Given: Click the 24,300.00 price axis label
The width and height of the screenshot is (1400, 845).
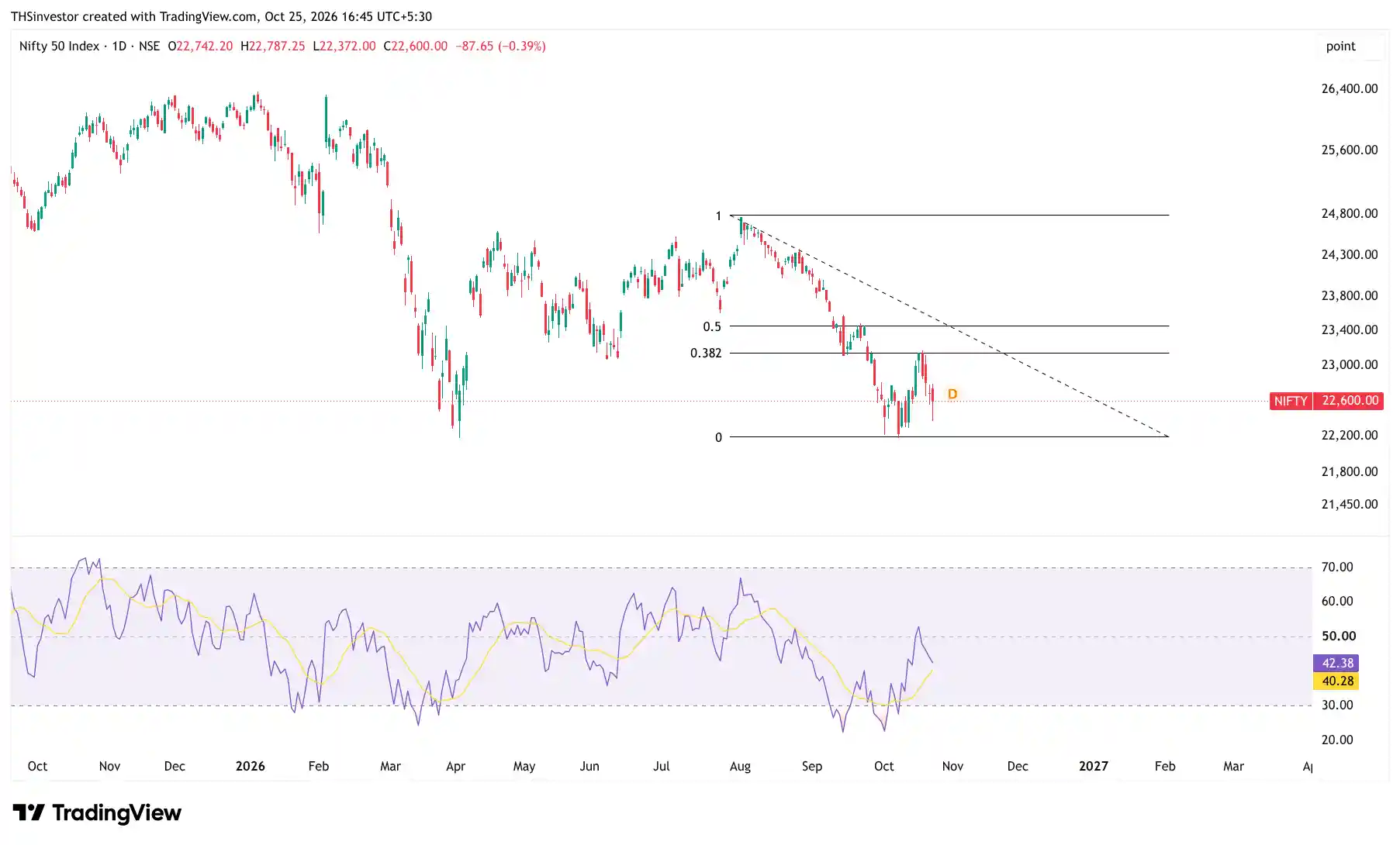Looking at the screenshot, I should (1350, 254).
